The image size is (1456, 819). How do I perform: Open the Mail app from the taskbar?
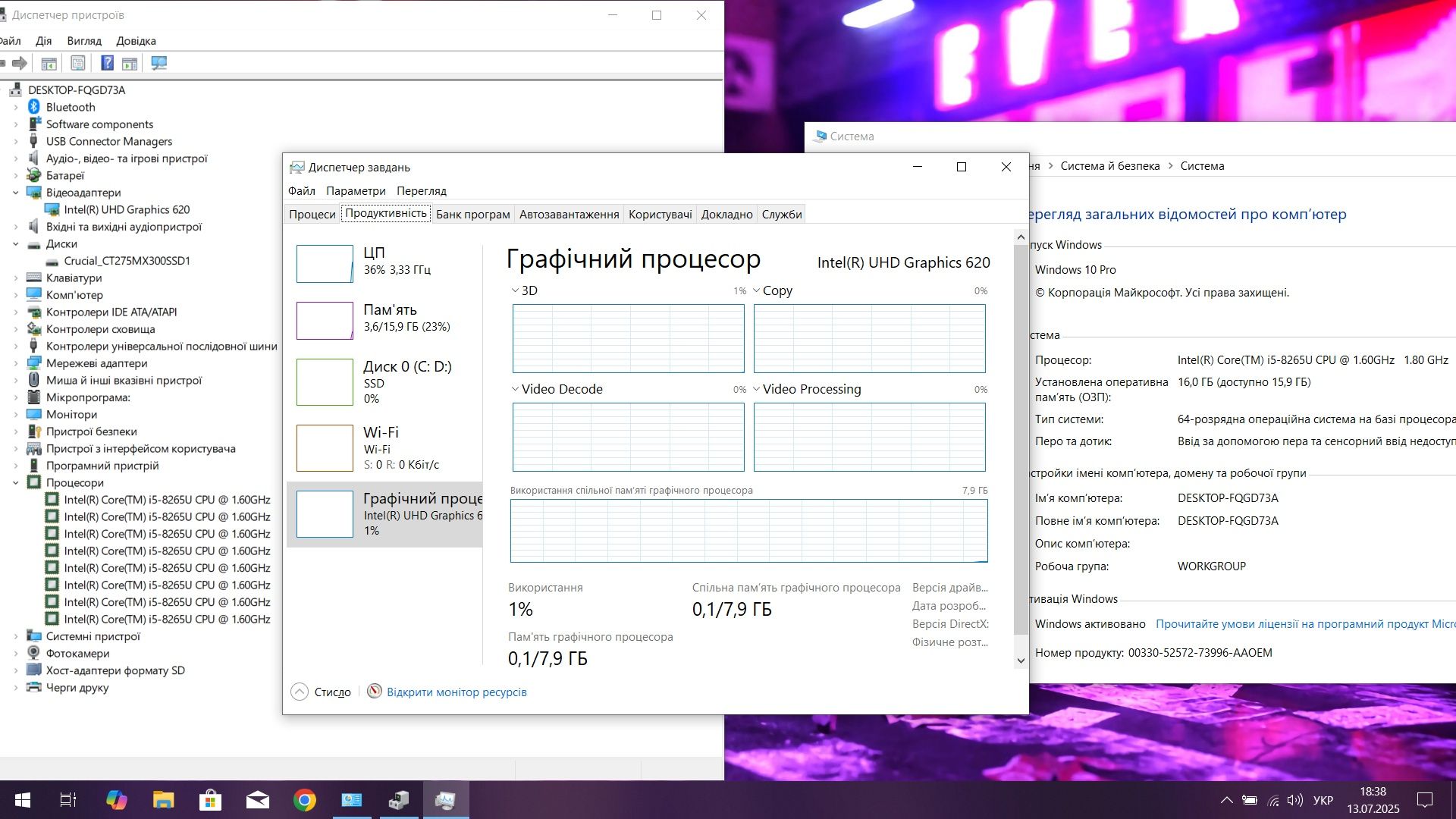[258, 800]
